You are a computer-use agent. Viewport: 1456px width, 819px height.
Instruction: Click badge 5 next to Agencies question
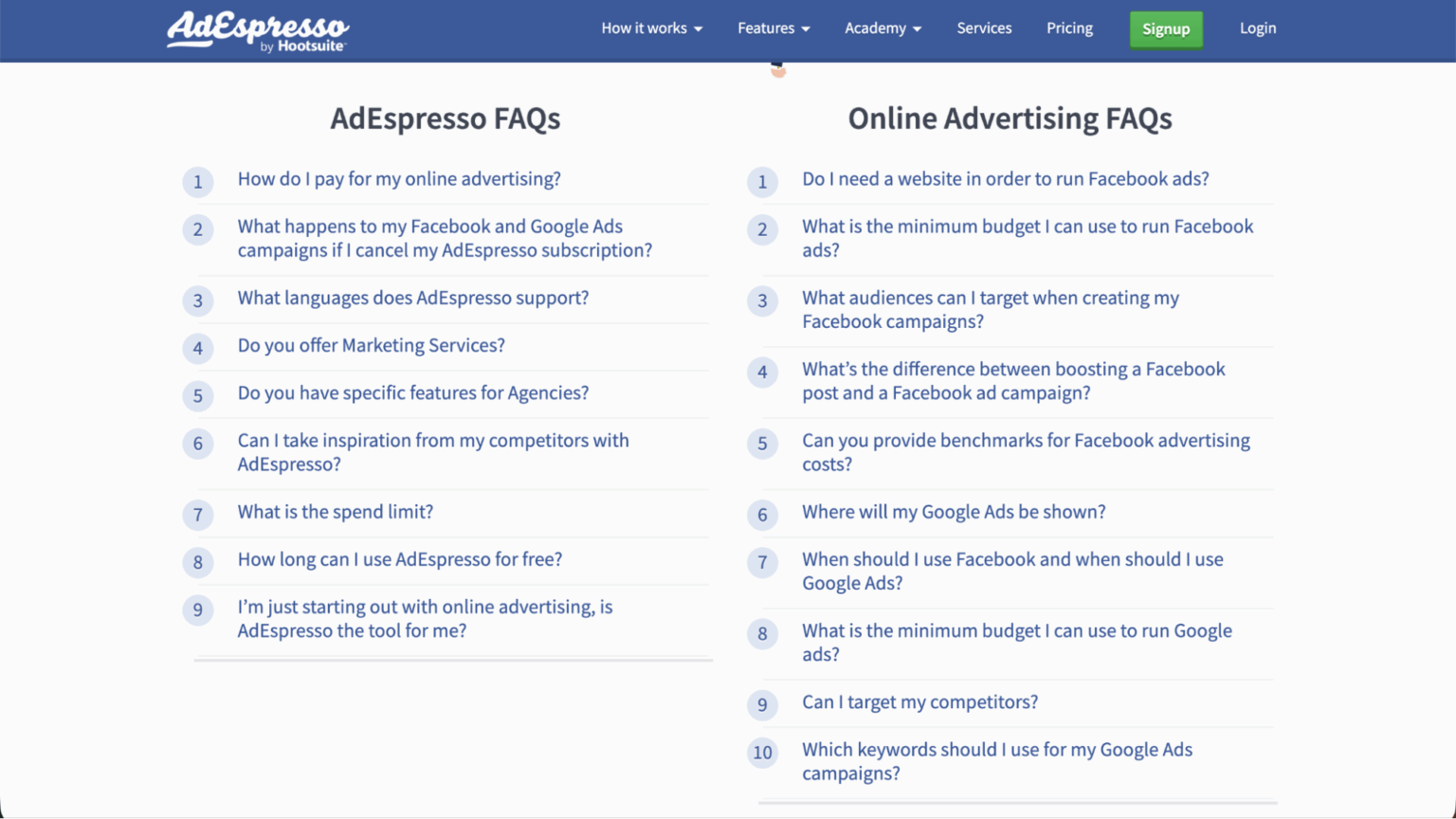pyautogui.click(x=198, y=395)
